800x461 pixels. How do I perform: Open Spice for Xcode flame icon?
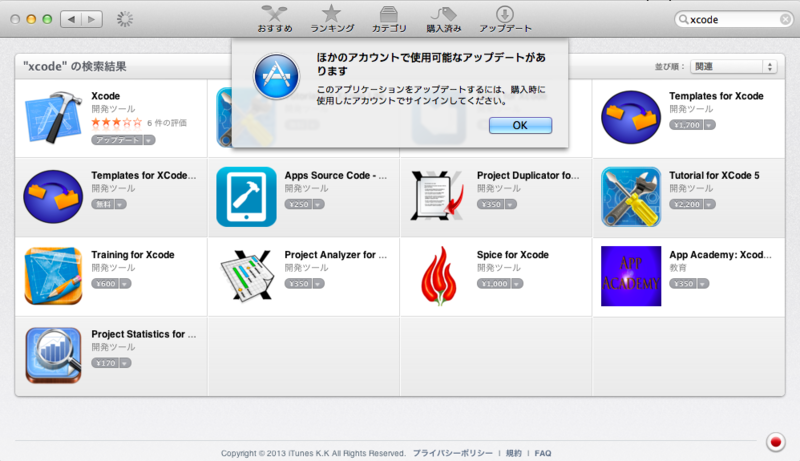[x=438, y=276]
